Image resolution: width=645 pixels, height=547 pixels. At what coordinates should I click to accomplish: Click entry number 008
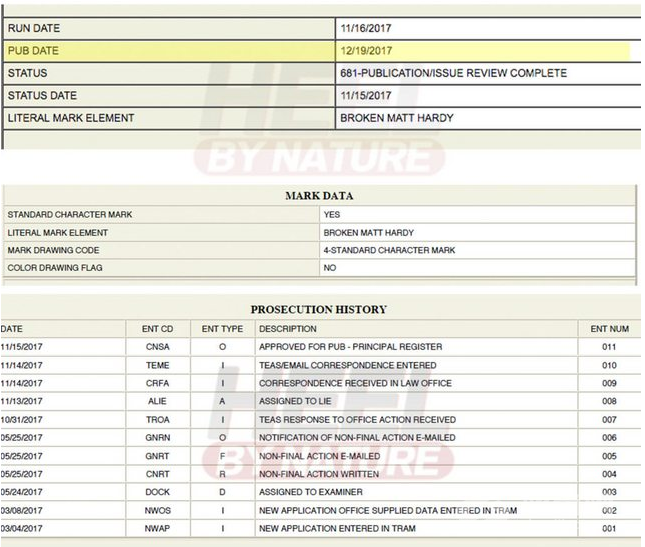[x=609, y=401]
